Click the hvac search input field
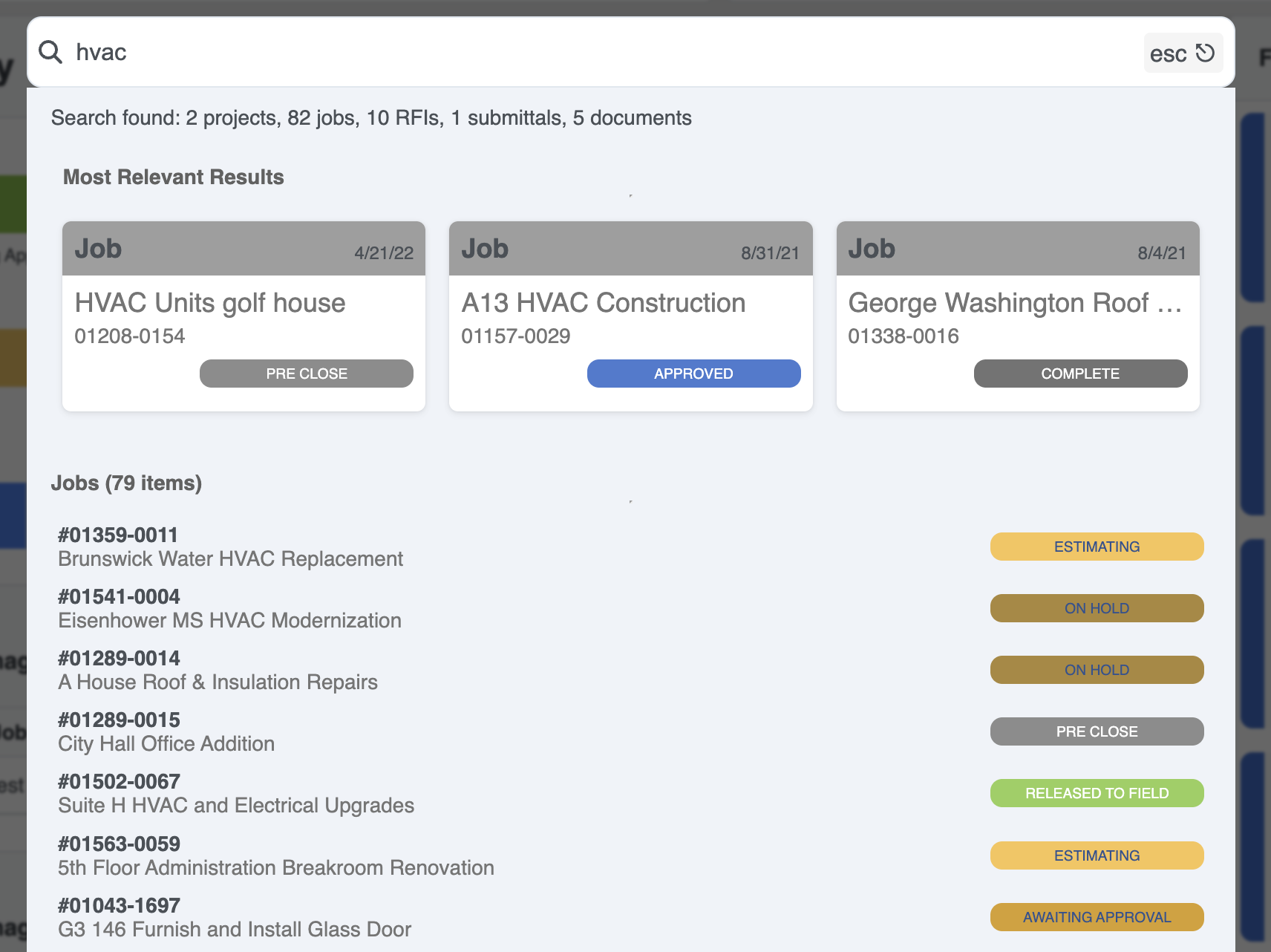This screenshot has width=1271, height=952. point(594,52)
